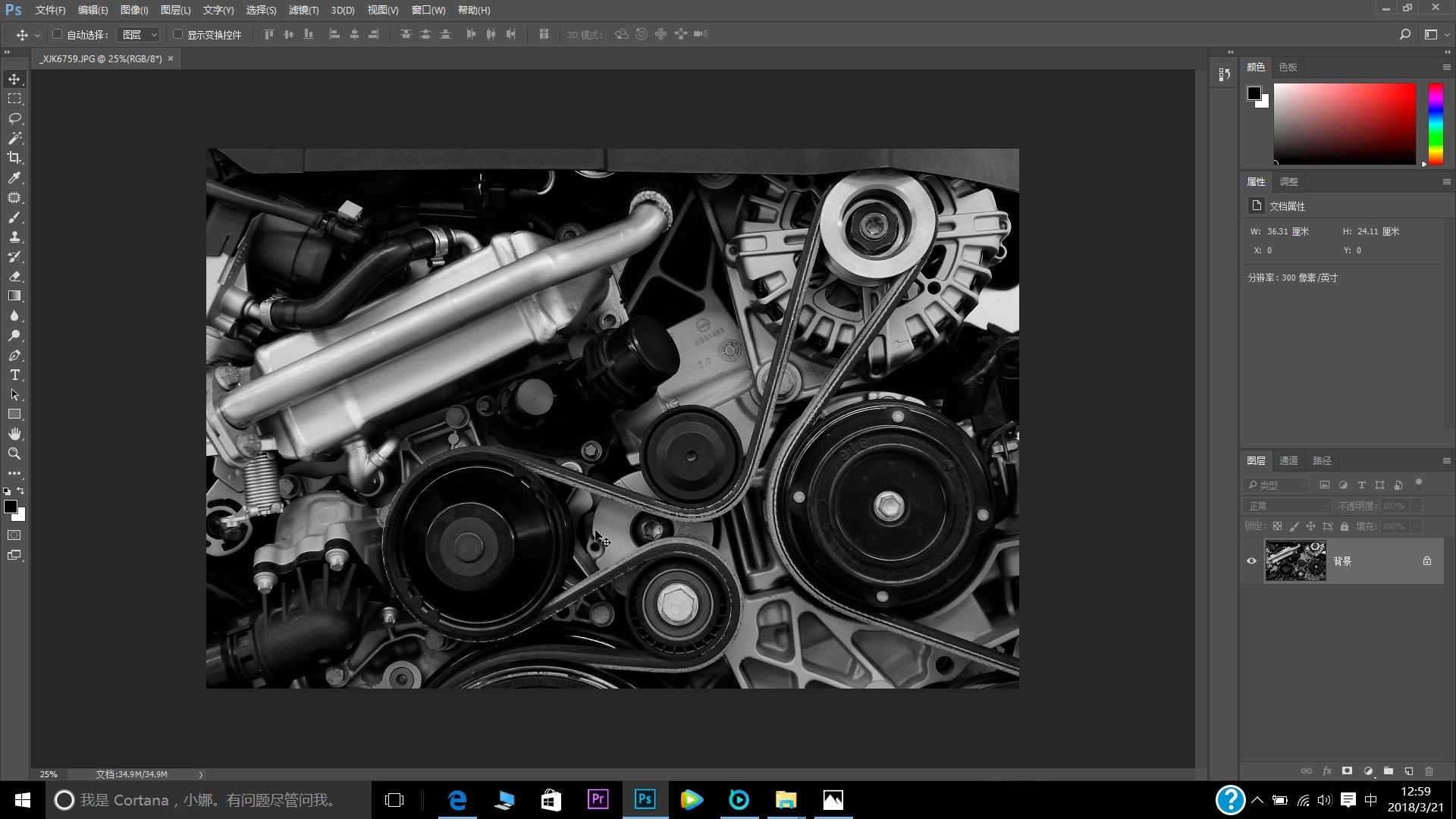
Task: Open the 正常 blend mode dropdown
Action: 1287,506
